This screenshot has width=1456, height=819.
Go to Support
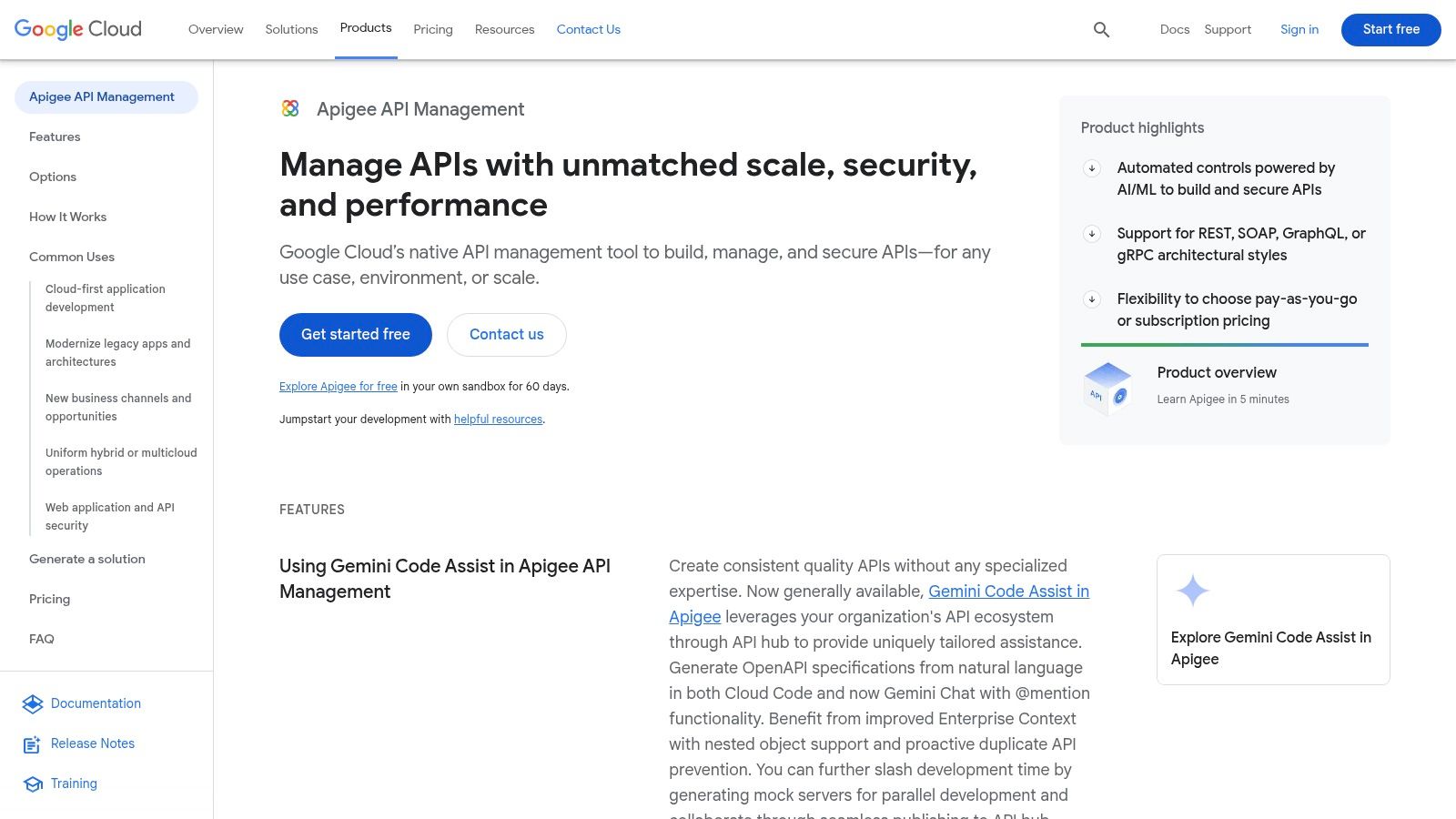point(1228,29)
